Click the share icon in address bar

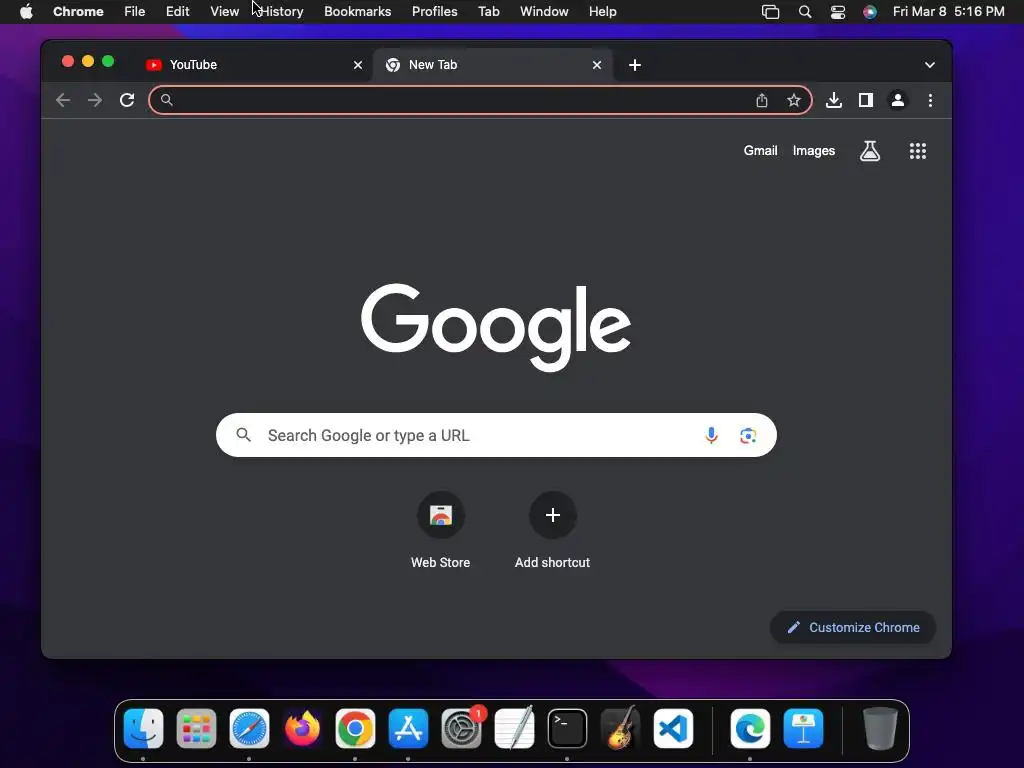[761, 100]
